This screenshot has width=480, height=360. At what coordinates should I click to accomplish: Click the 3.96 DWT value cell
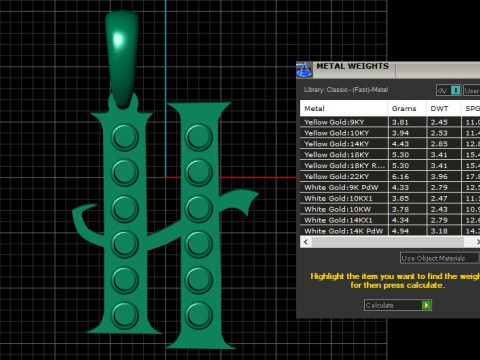click(x=444, y=176)
